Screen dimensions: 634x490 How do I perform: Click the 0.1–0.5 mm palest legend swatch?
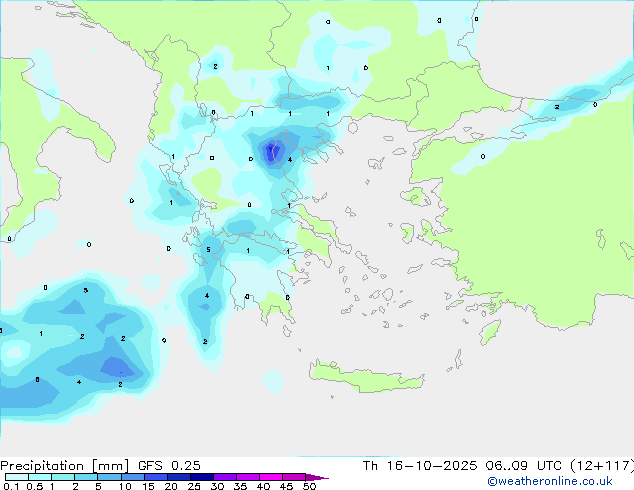point(17,477)
